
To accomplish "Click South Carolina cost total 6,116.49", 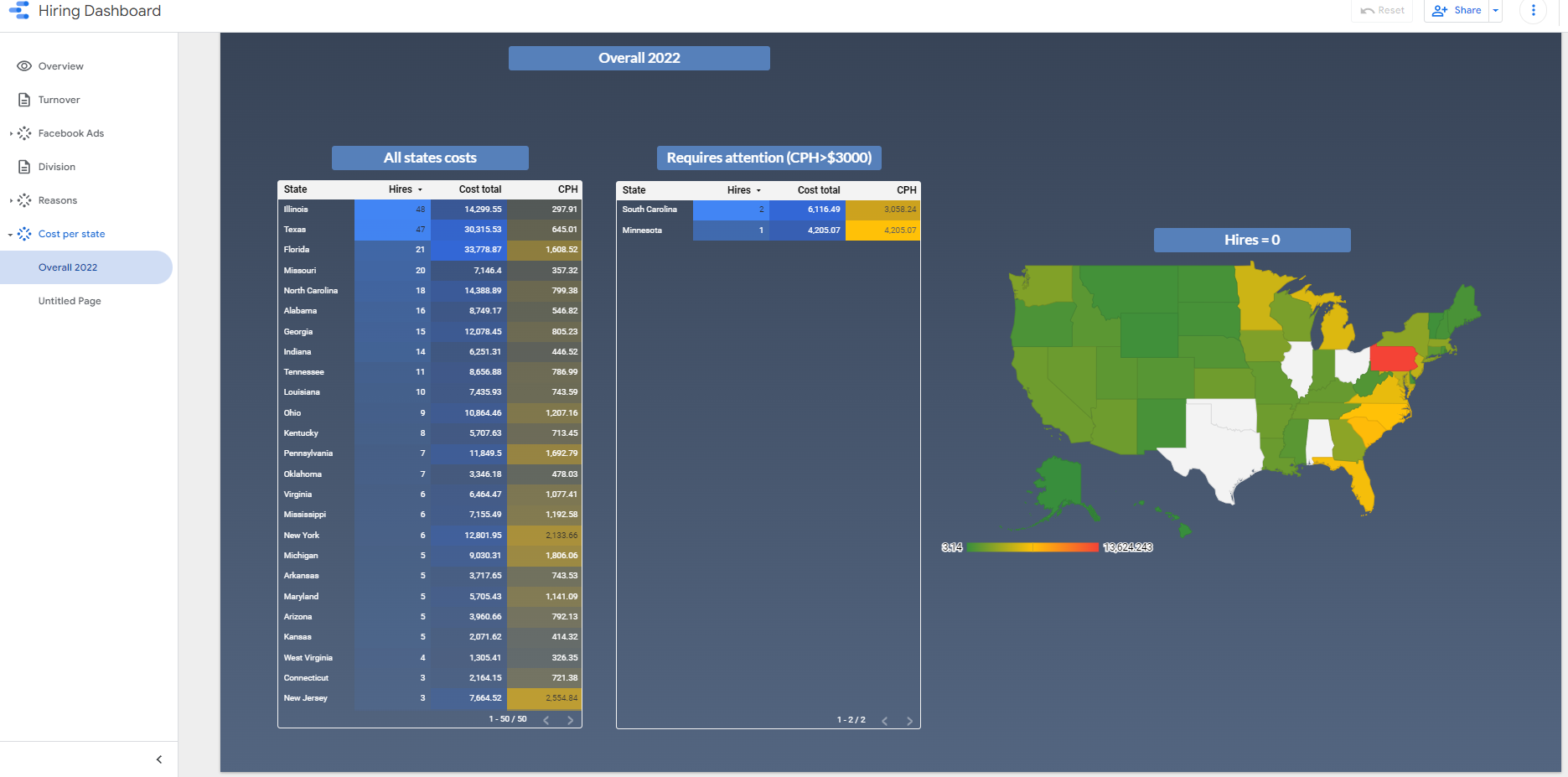I will coord(807,210).
